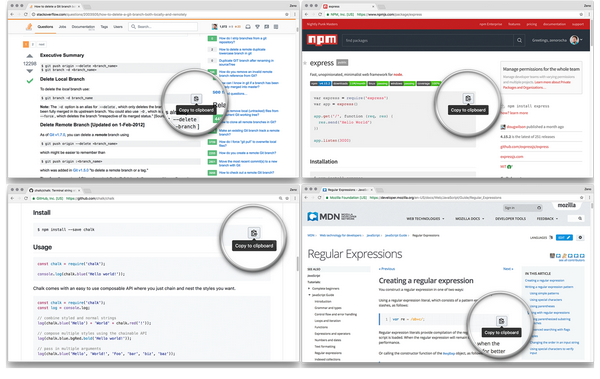The height and width of the screenshot is (379, 600).
Task: Open Stack Overflow achievements trophy icon
Action: pyautogui.click(x=257, y=26)
